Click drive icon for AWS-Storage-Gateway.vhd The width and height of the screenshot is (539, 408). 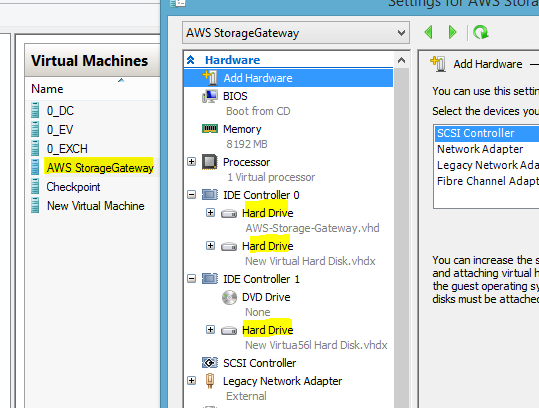point(229,214)
